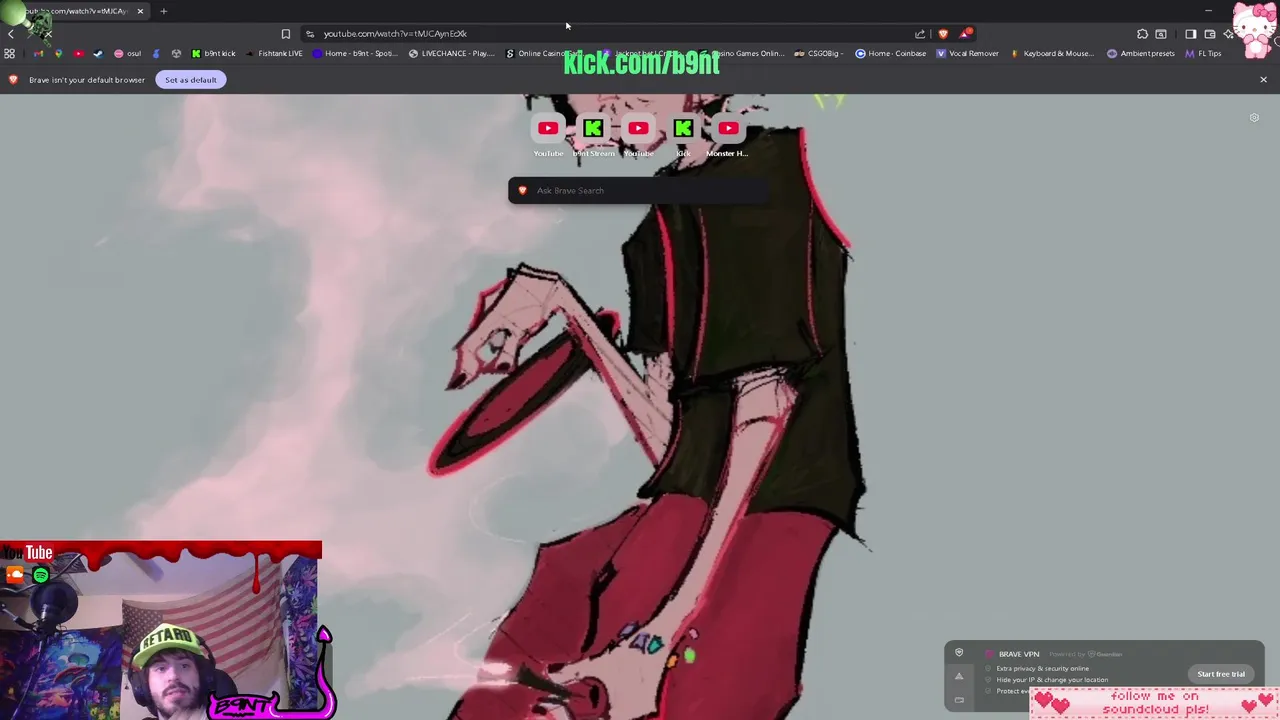
Task: Open a new tab with plus button
Action: [x=163, y=11]
